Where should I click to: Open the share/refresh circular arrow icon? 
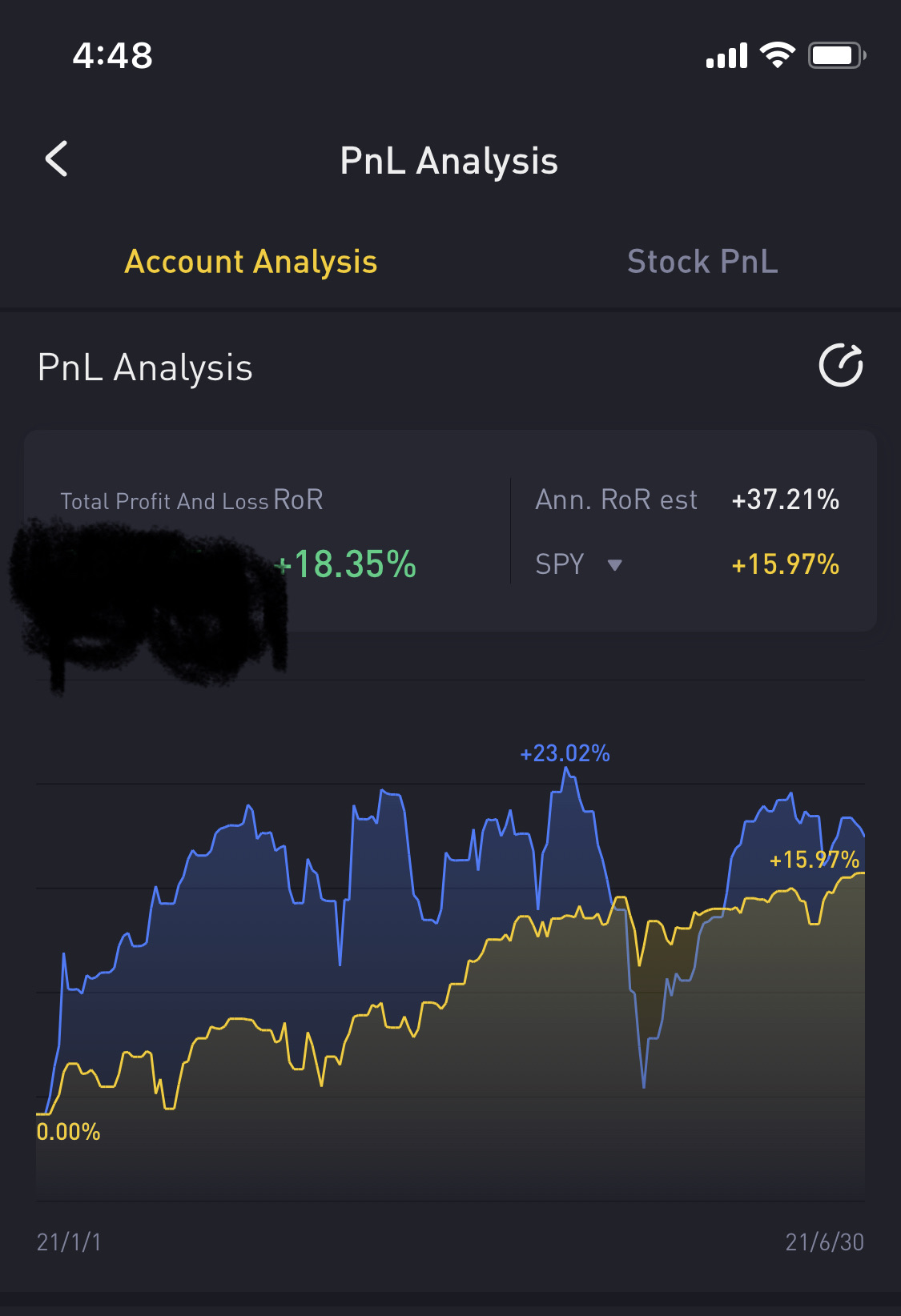pos(841,366)
